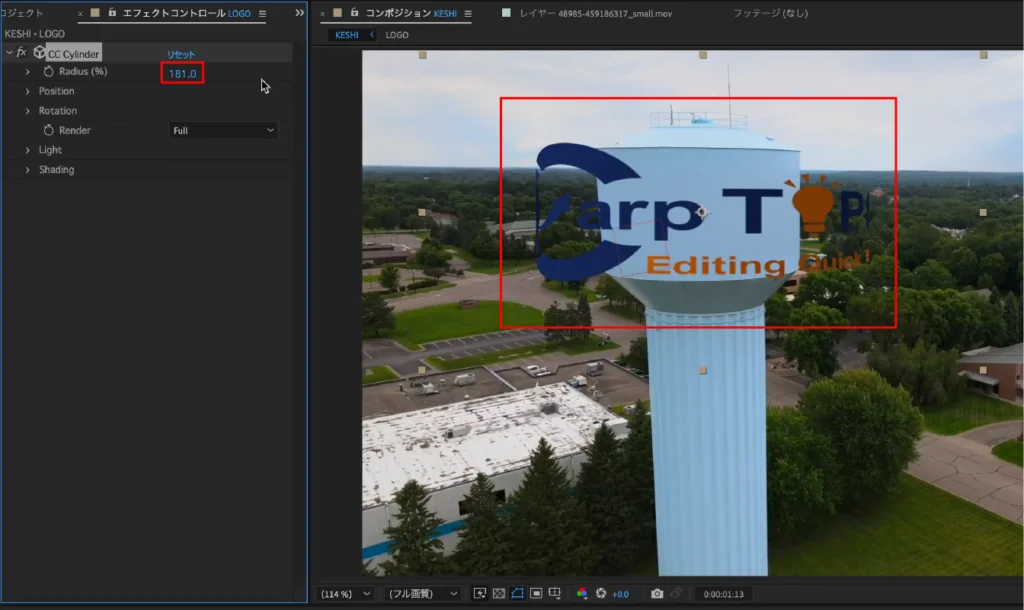1024x610 pixels.
Task: Click the breadcrumb arrow between KESHI and LOGO
Action: pos(372,35)
